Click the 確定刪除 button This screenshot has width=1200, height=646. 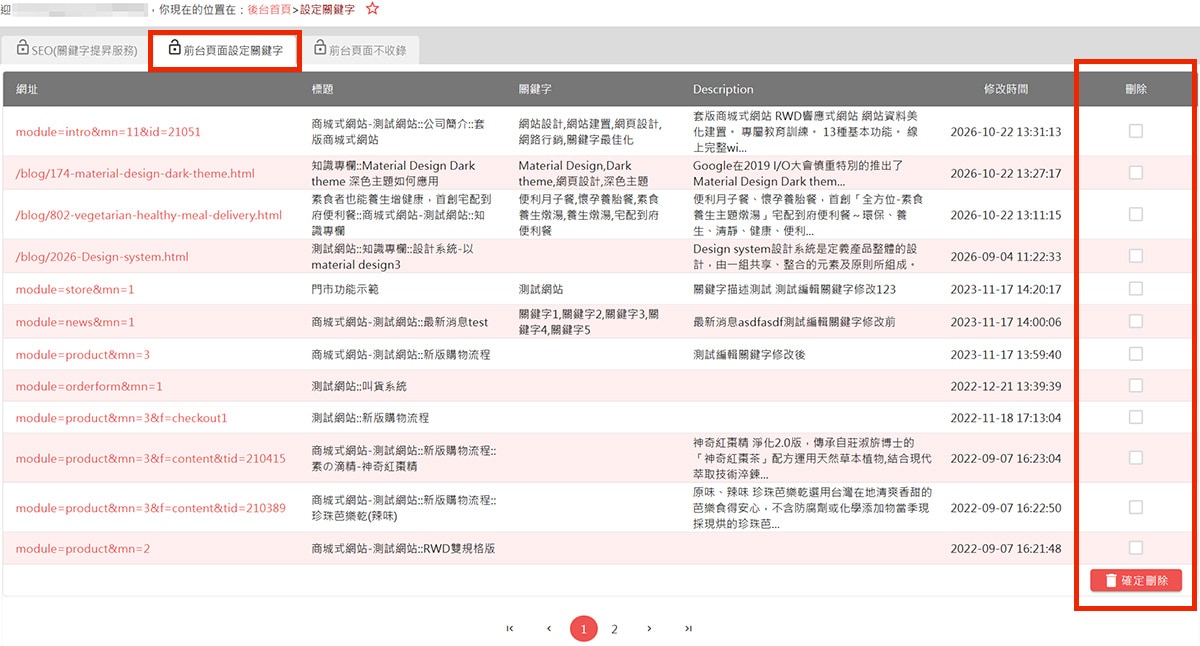[x=1136, y=580]
